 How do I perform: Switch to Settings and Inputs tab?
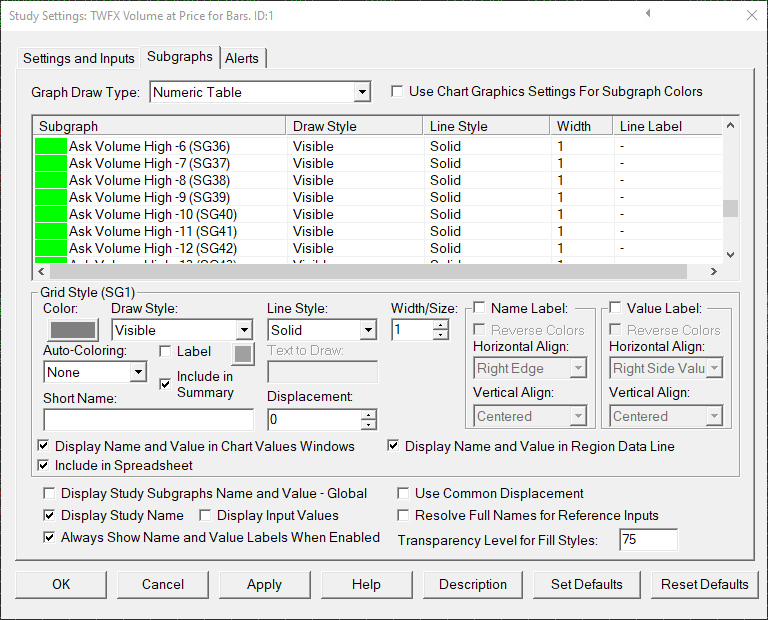pyautogui.click(x=78, y=58)
